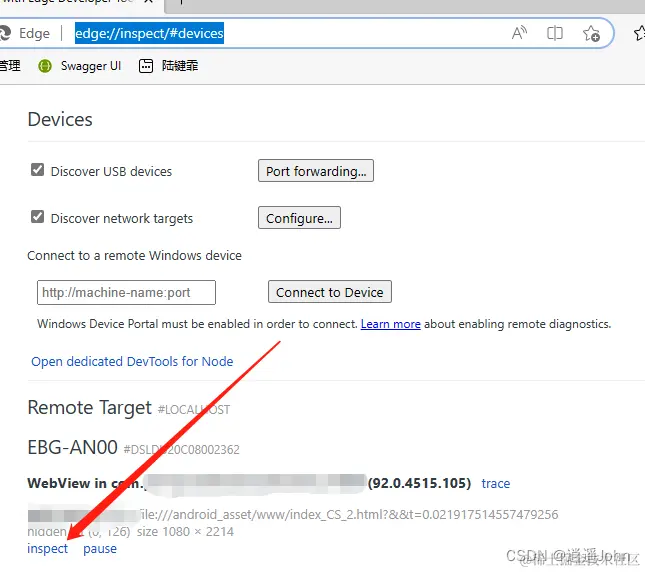
Task: Open the Swagger UI bookmark
Action: 79,66
